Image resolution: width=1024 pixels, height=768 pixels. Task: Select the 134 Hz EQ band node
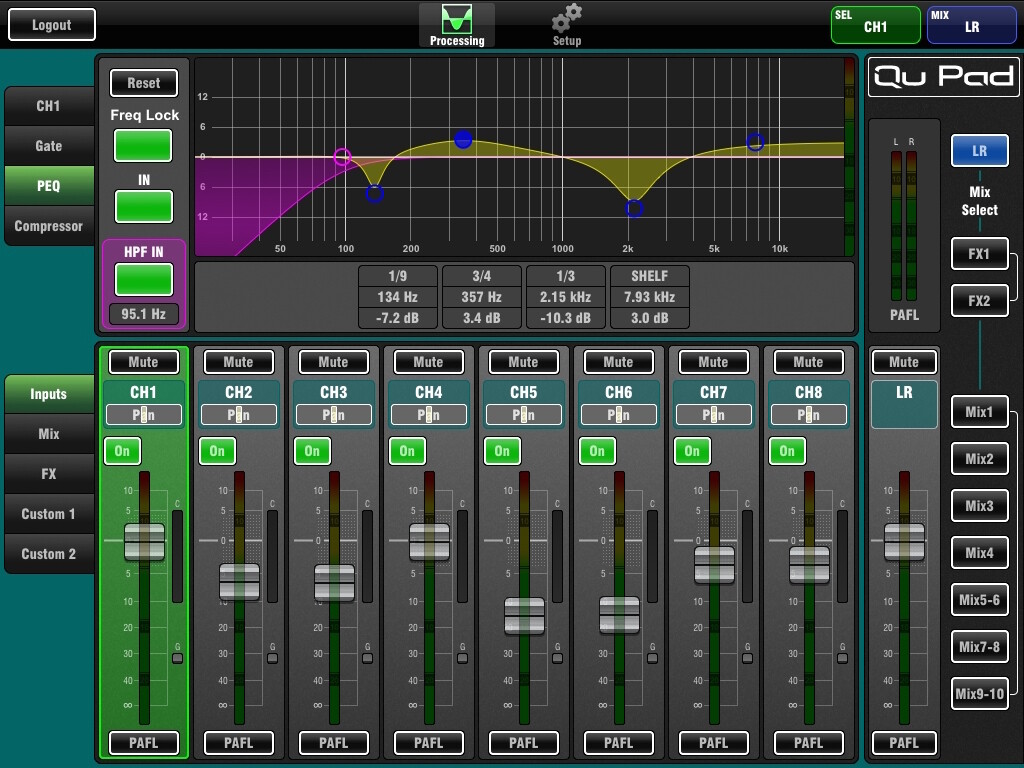point(374,194)
